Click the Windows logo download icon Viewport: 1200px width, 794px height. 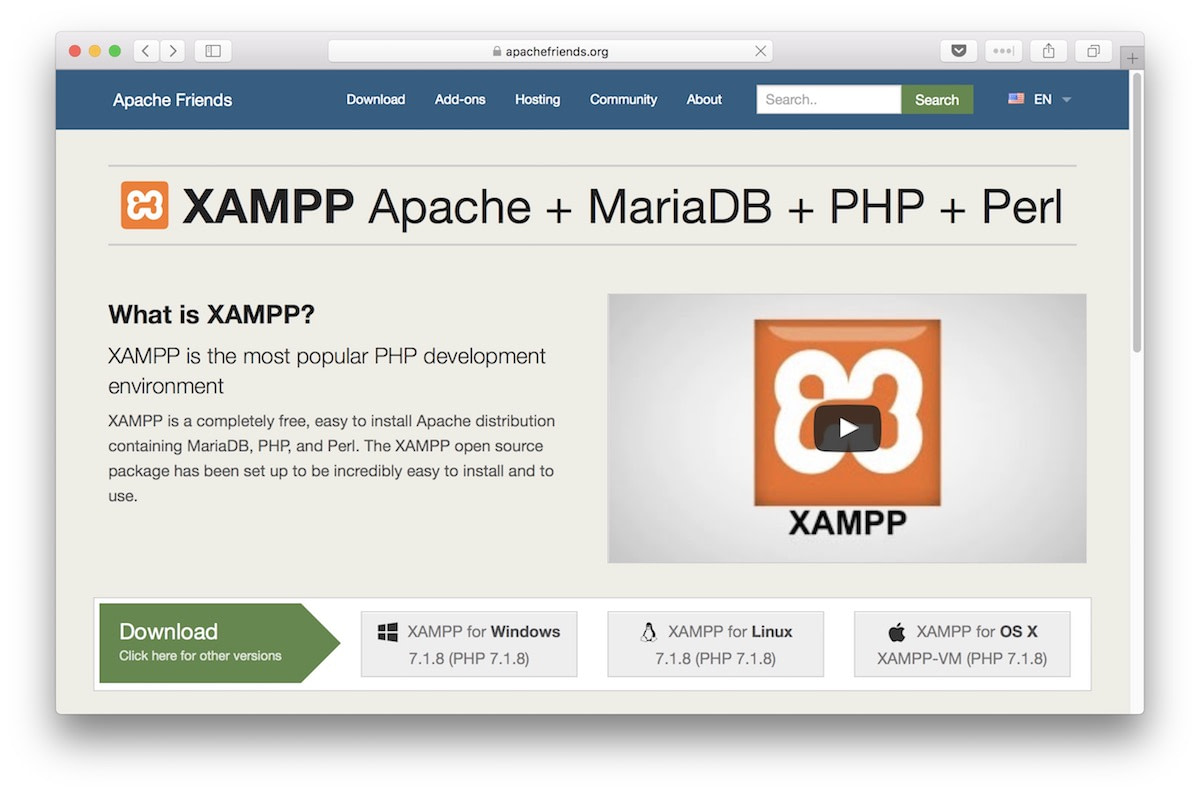[388, 632]
